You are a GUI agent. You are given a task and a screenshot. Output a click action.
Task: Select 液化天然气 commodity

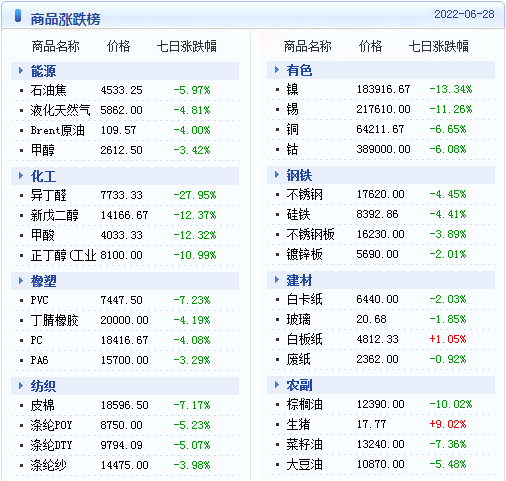pyautogui.click(x=60, y=110)
